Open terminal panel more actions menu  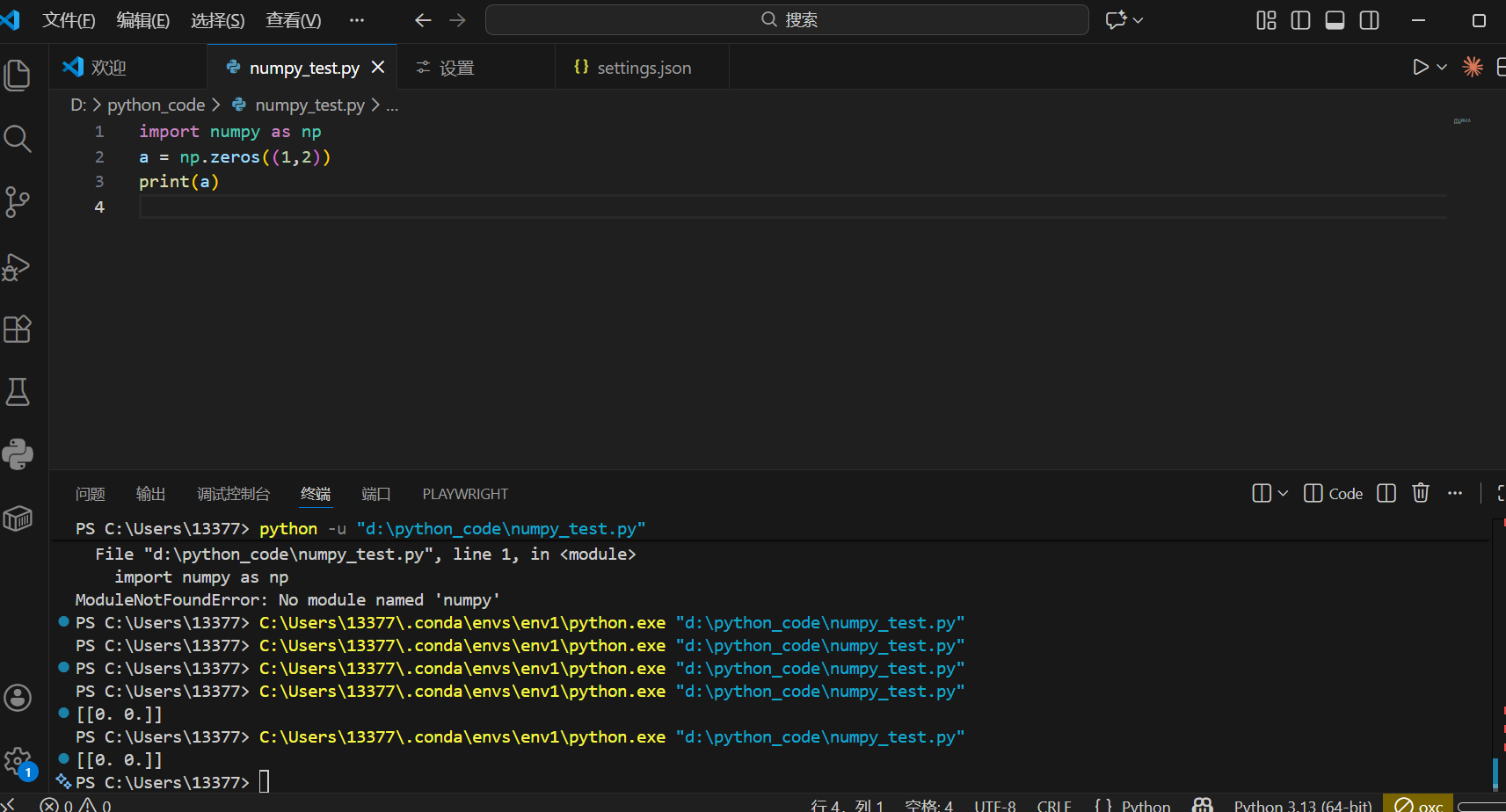(1455, 493)
